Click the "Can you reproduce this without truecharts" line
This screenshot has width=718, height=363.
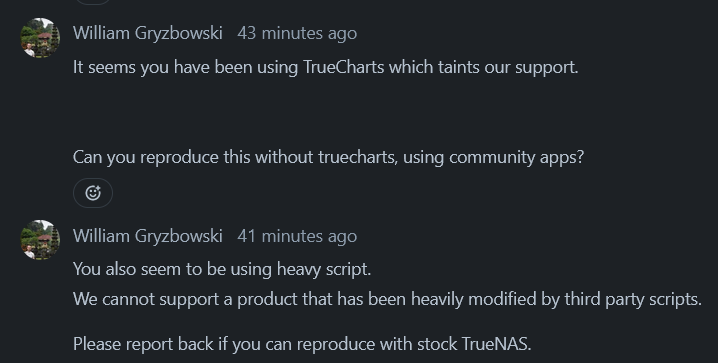click(328, 157)
